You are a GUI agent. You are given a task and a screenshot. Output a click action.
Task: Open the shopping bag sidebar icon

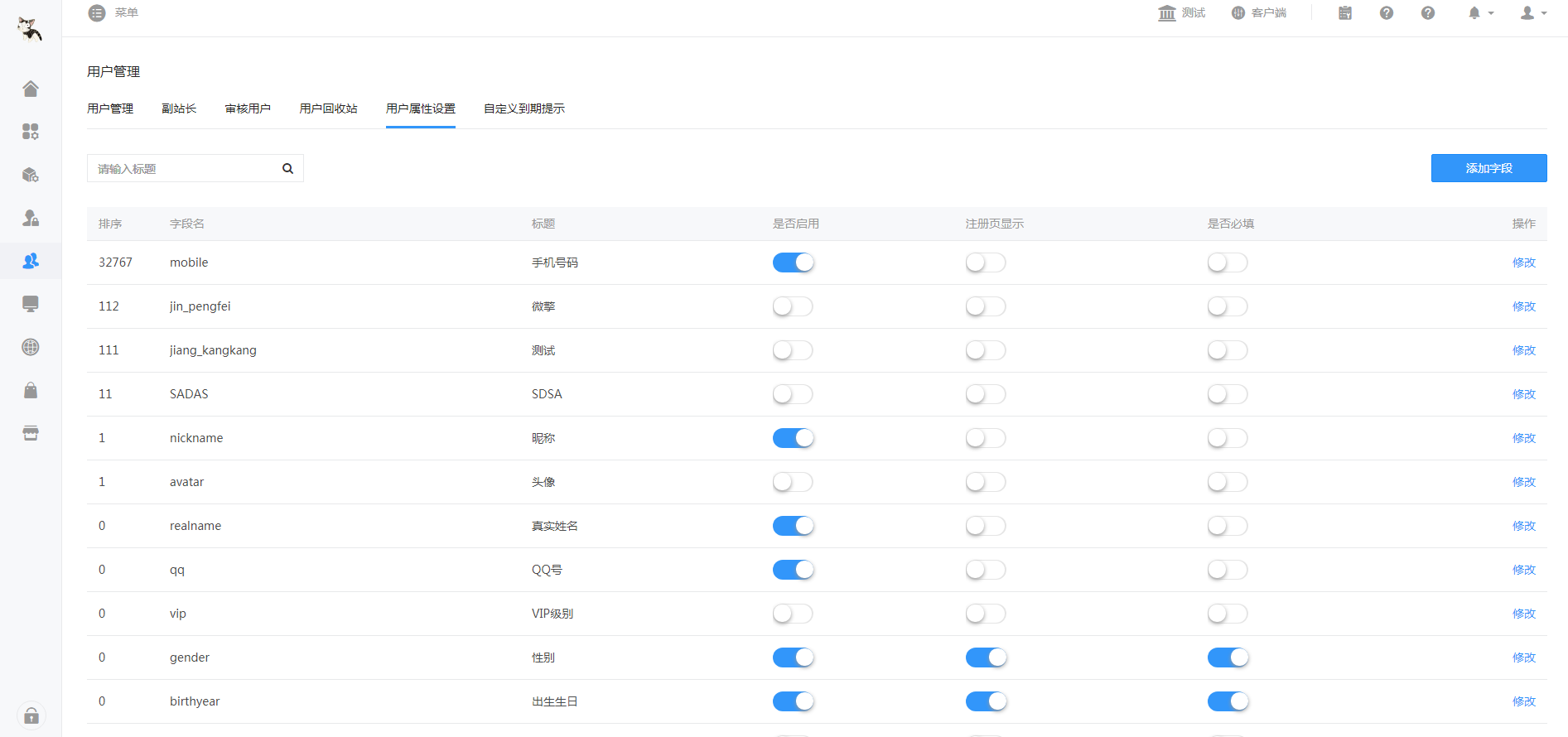31,390
